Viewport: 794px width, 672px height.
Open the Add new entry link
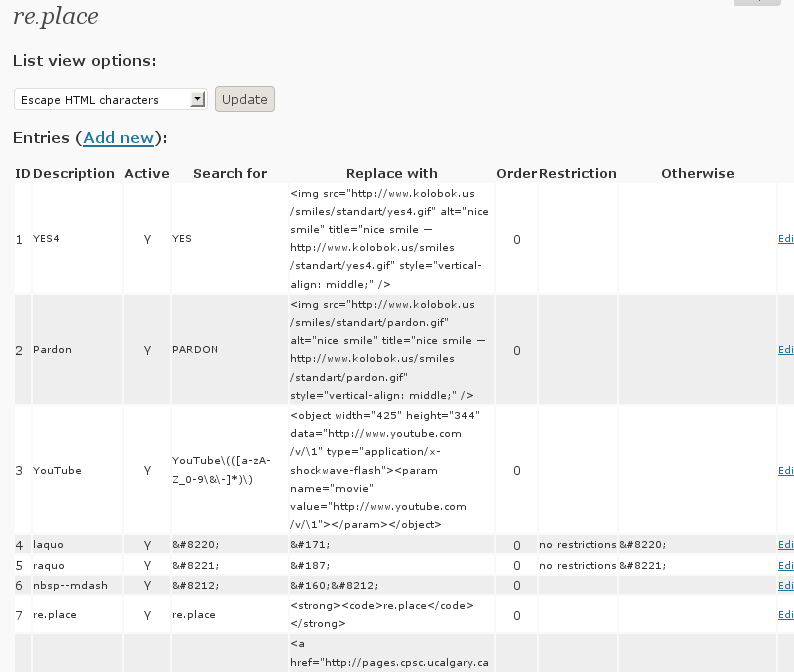[x=118, y=137]
